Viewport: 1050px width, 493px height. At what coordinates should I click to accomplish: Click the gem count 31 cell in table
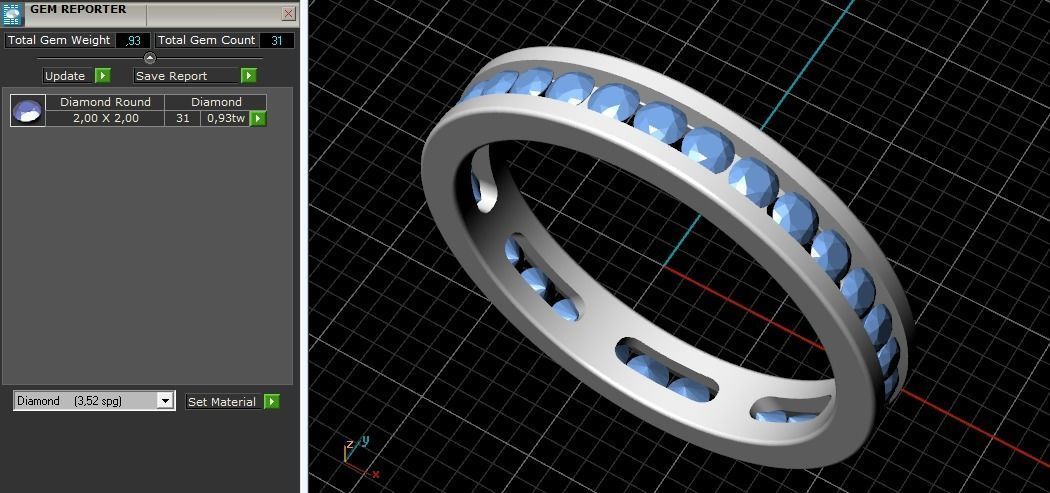tap(182, 119)
